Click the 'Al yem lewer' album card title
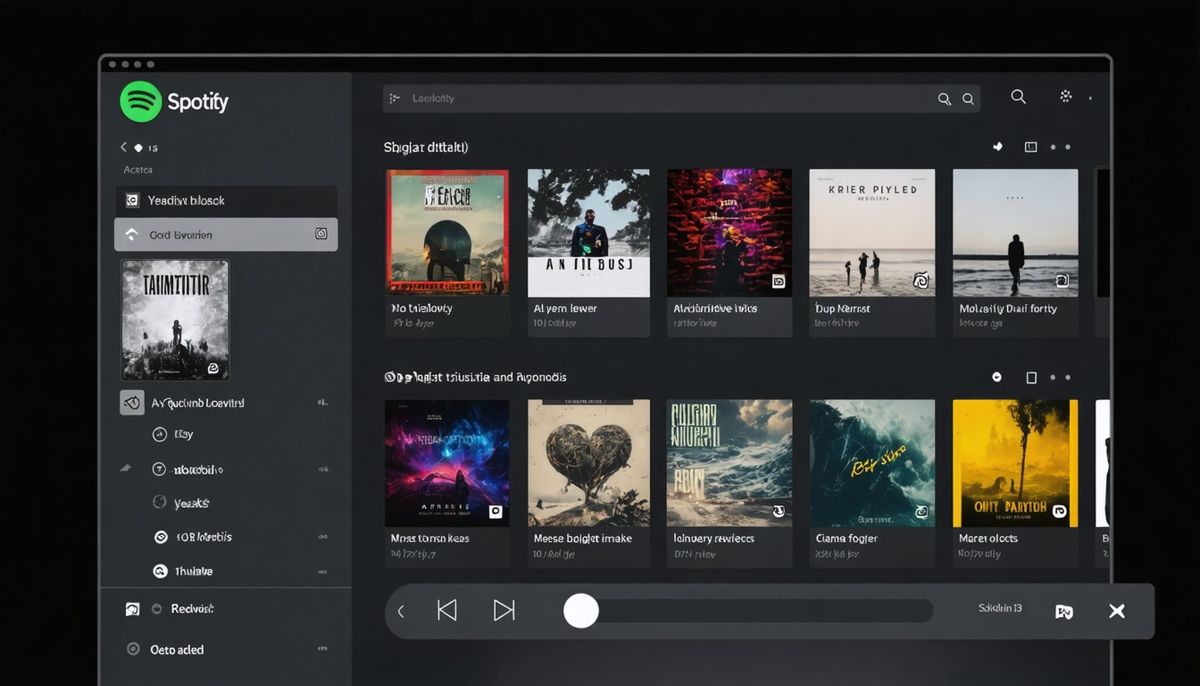1200x686 pixels. point(564,308)
